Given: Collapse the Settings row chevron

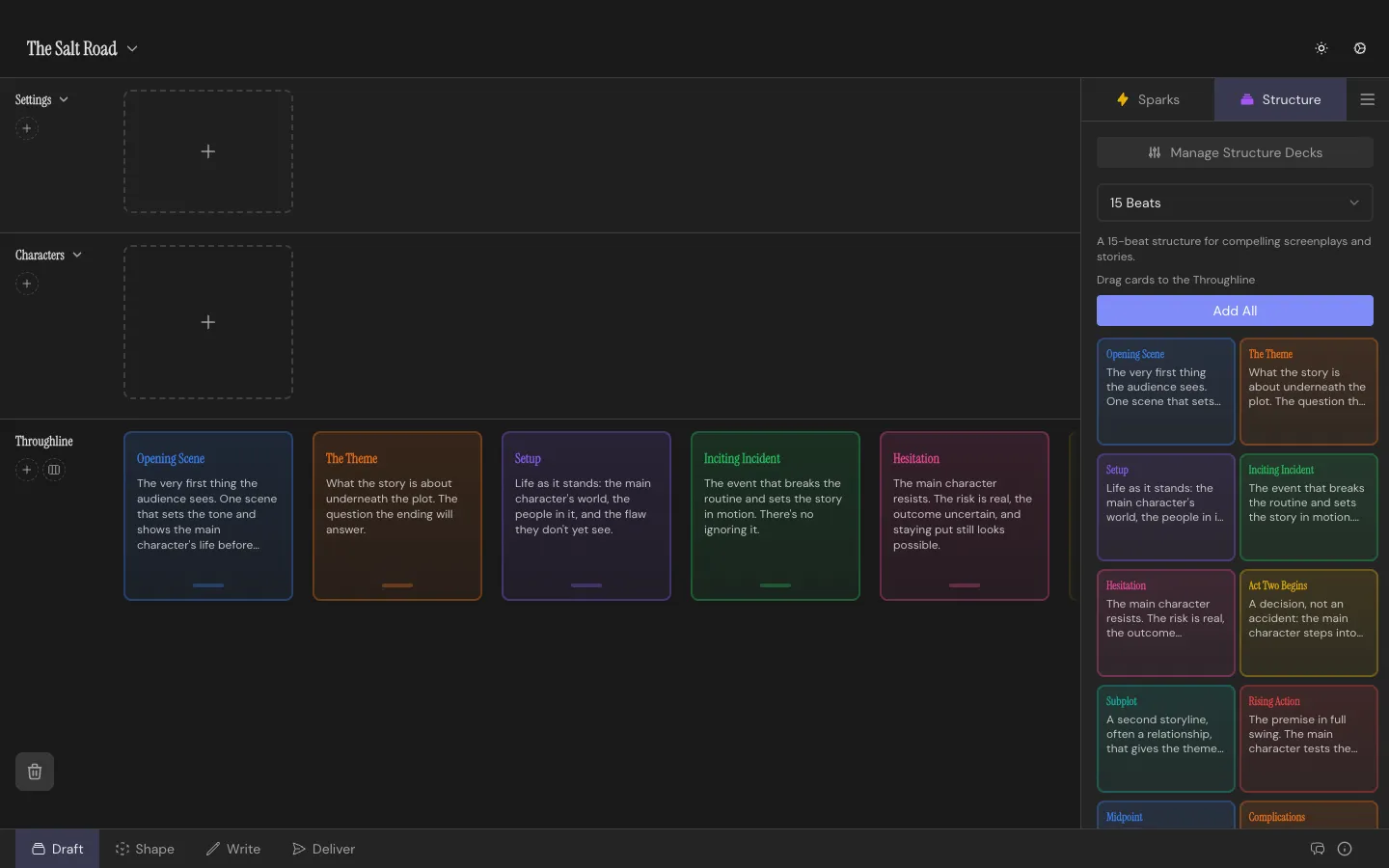Looking at the screenshot, I should pos(64,99).
